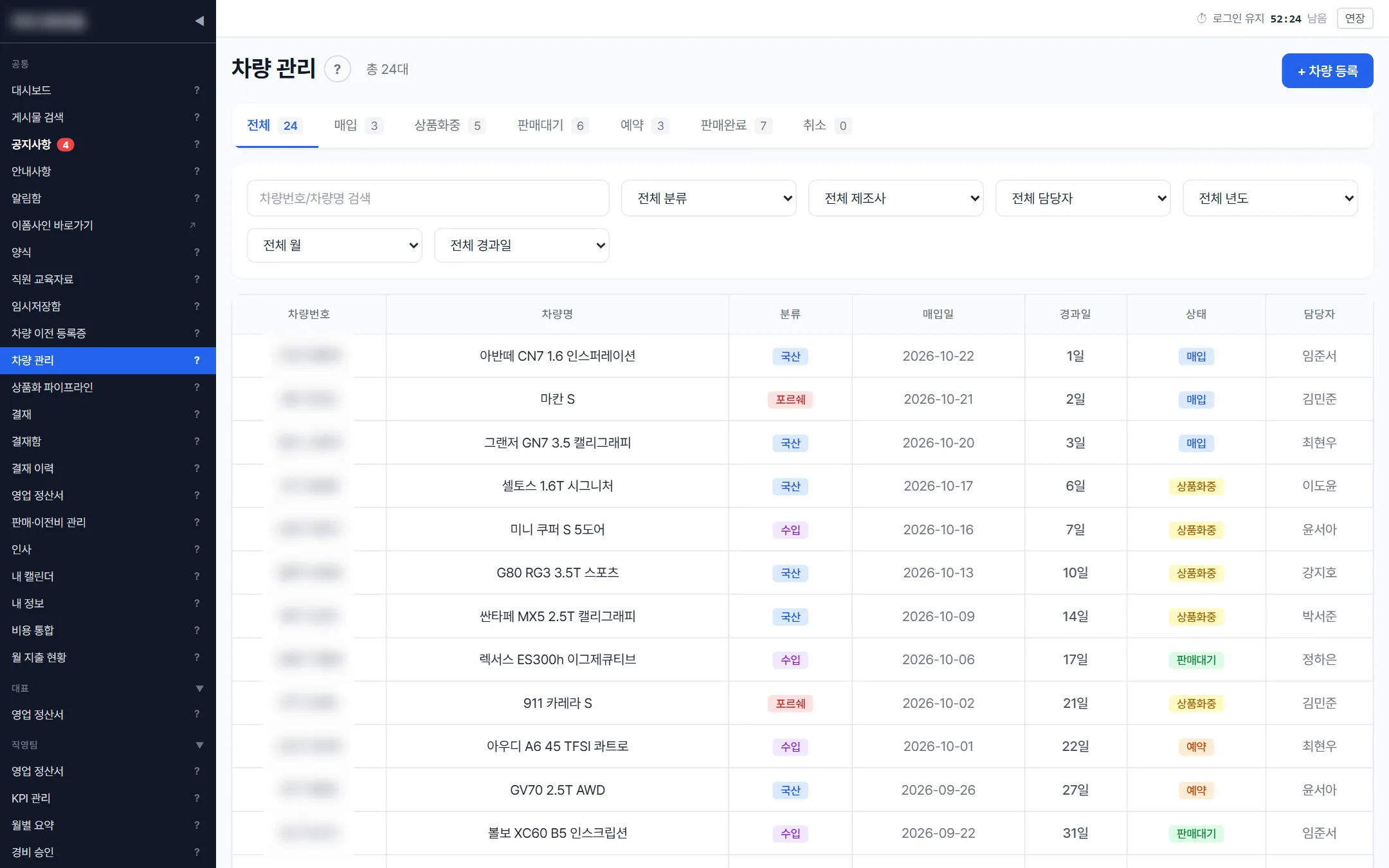Switch to the 예약 tab
Image resolution: width=1389 pixels, height=868 pixels.
[x=644, y=125]
